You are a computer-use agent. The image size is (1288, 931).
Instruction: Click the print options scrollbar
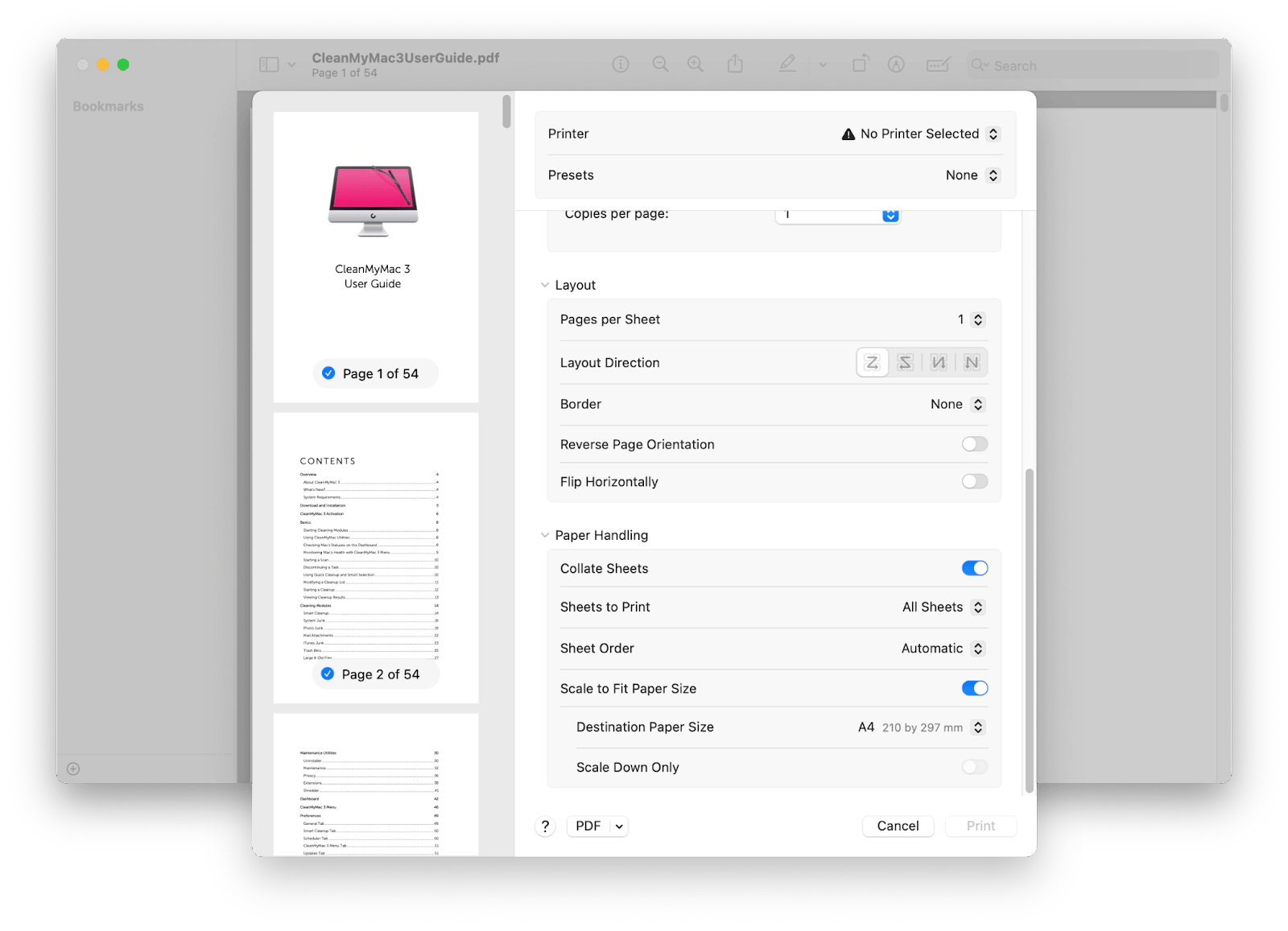click(1029, 630)
